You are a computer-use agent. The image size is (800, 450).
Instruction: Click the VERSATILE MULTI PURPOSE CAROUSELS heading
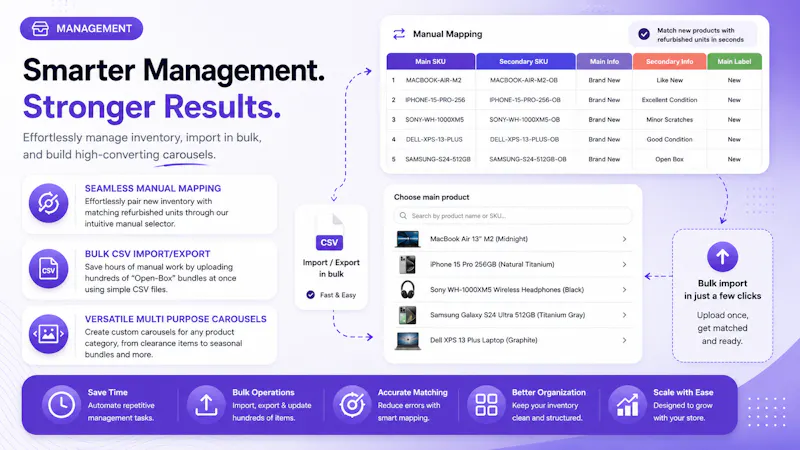point(176,319)
